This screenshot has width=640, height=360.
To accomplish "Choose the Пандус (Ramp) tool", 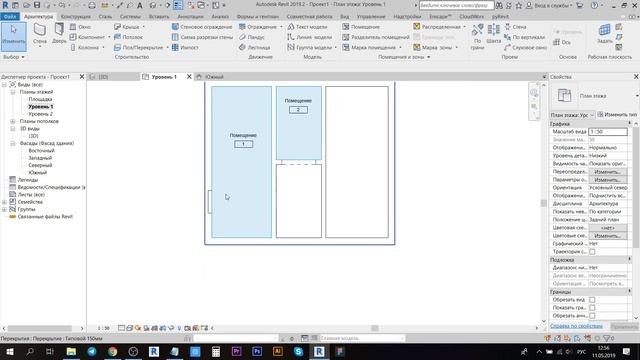I will coord(252,37).
